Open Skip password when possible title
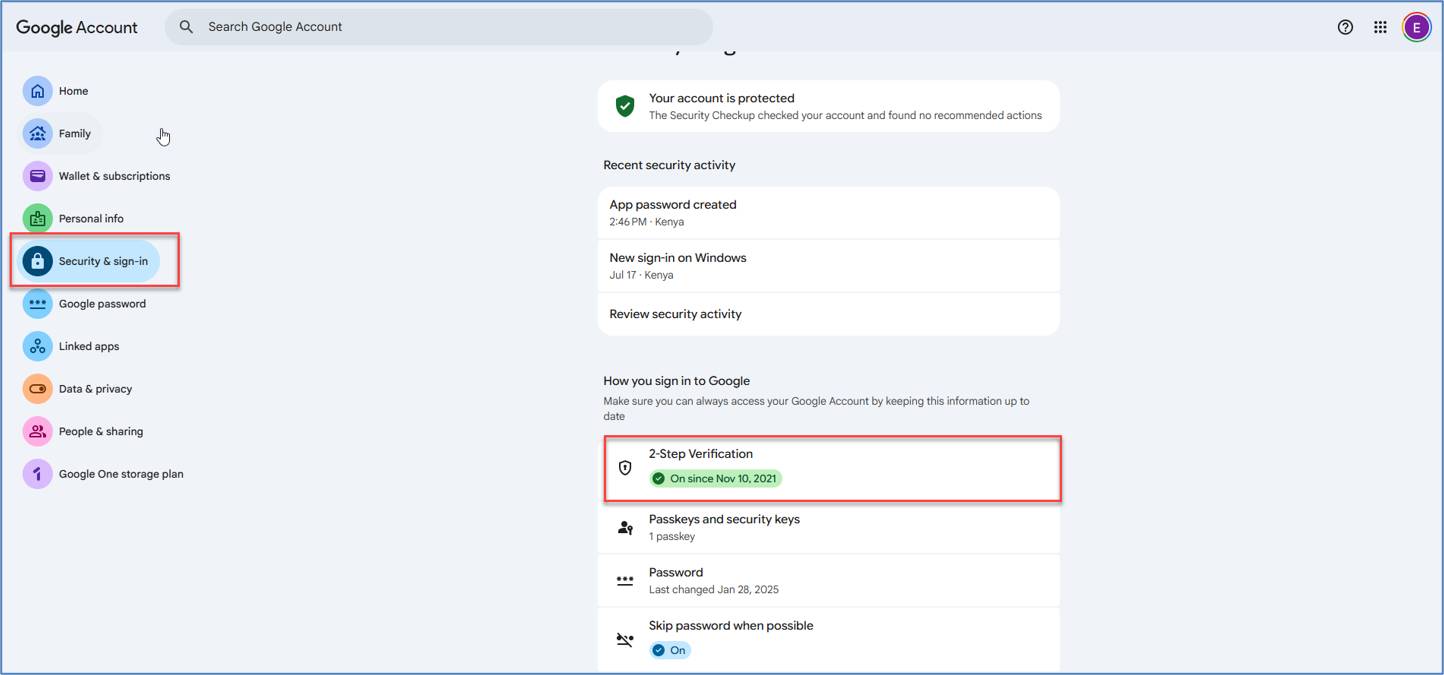Image resolution: width=1444 pixels, height=675 pixels. (x=731, y=626)
